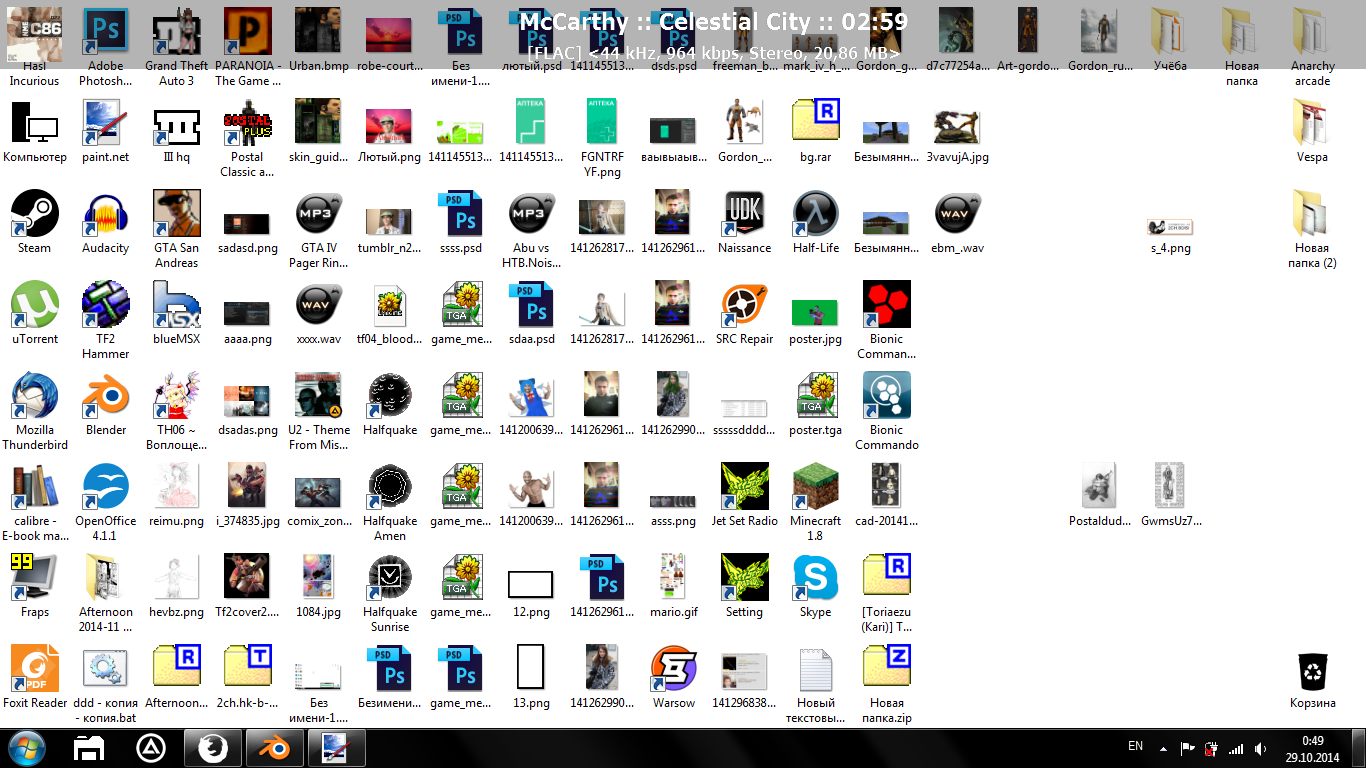This screenshot has height=768, width=1366.
Task: Open File Explorer from the taskbar
Action: pos(91,748)
